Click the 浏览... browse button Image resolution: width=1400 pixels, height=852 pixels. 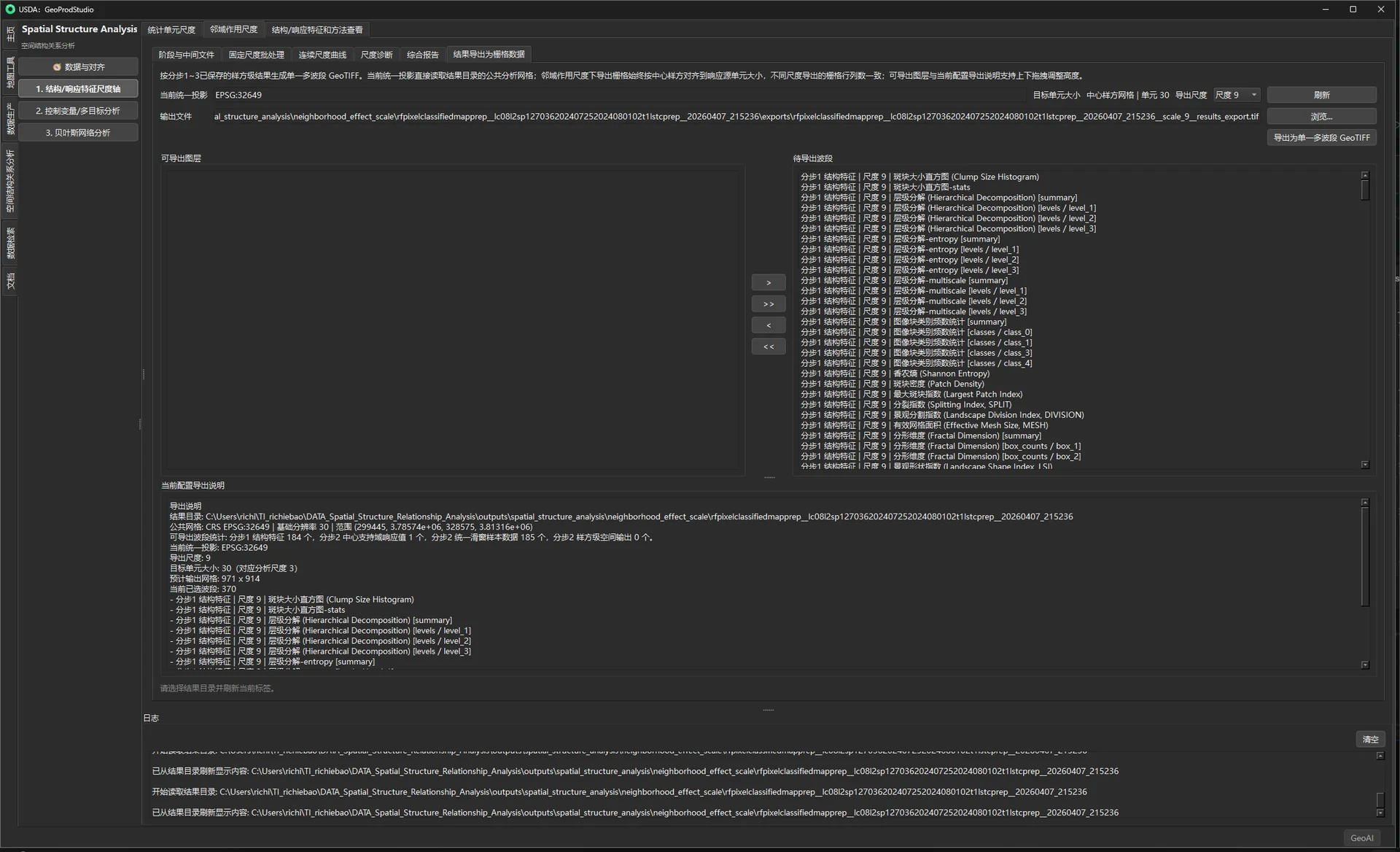point(1321,117)
